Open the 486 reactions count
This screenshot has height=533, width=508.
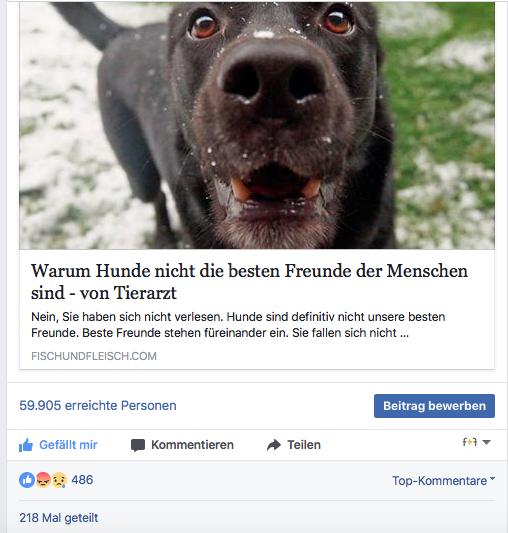coord(82,480)
